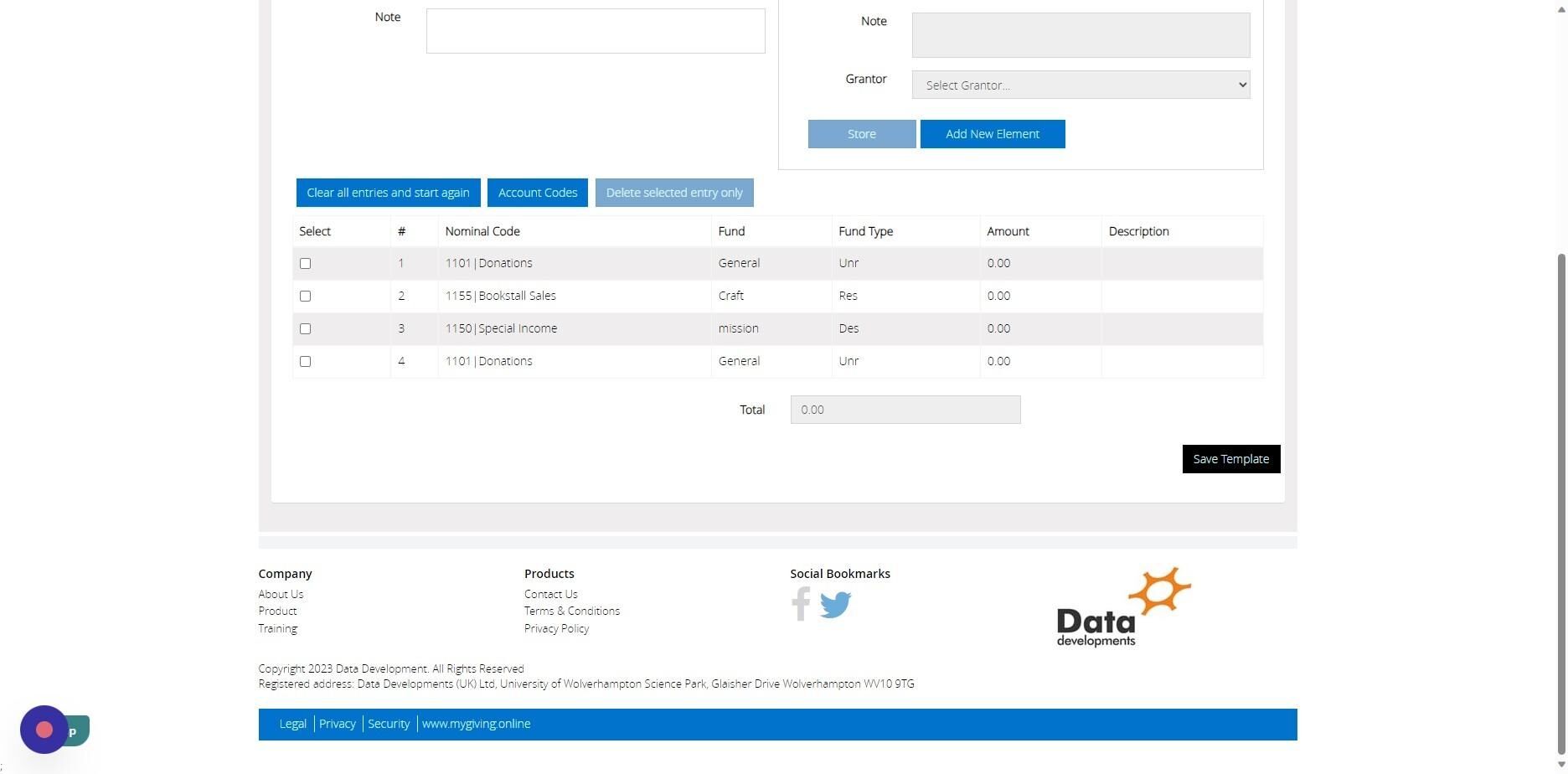
Task: Click the greyed Note field above Grantor
Action: click(x=1081, y=35)
